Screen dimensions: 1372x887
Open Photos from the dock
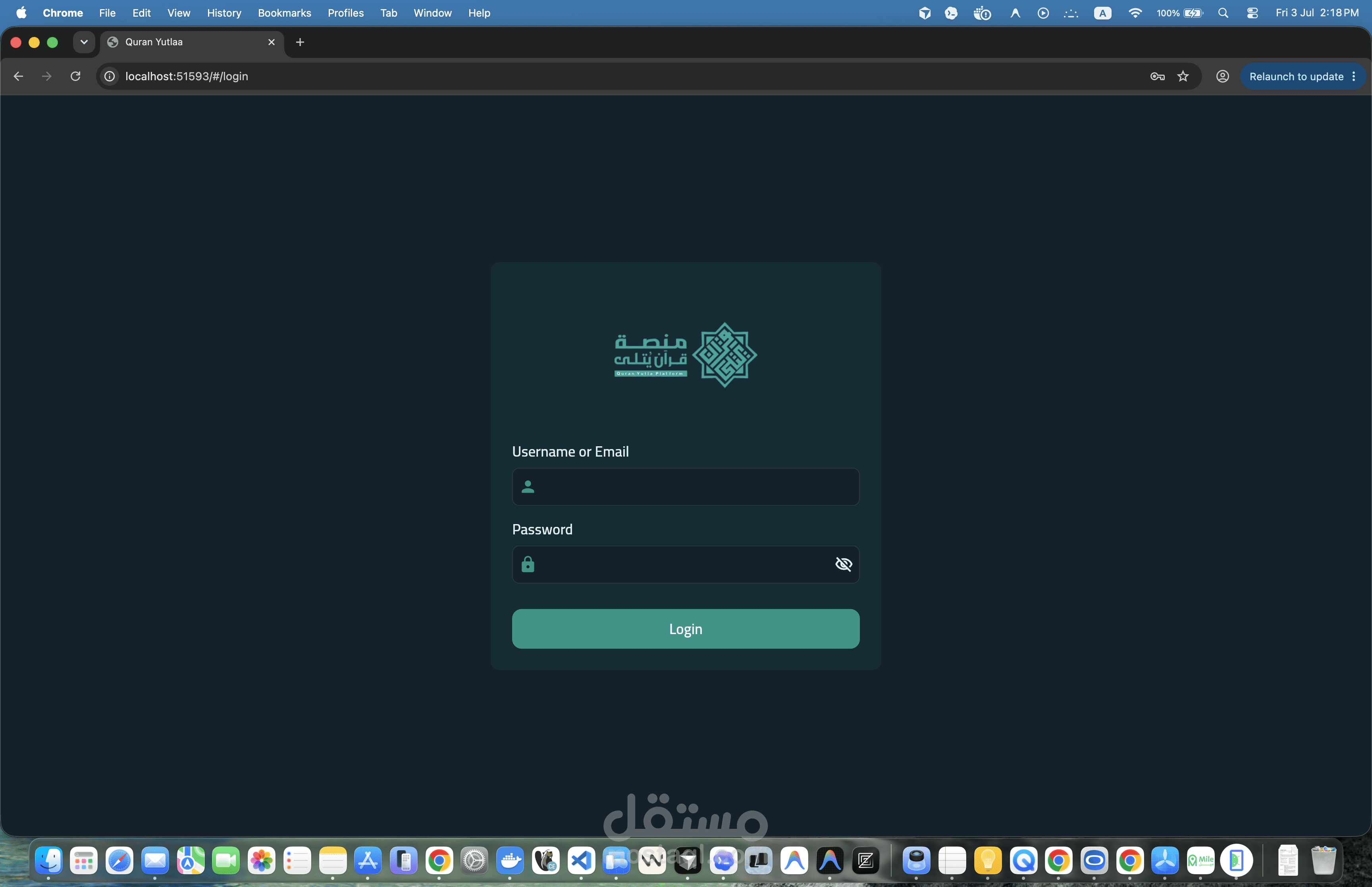(261, 860)
